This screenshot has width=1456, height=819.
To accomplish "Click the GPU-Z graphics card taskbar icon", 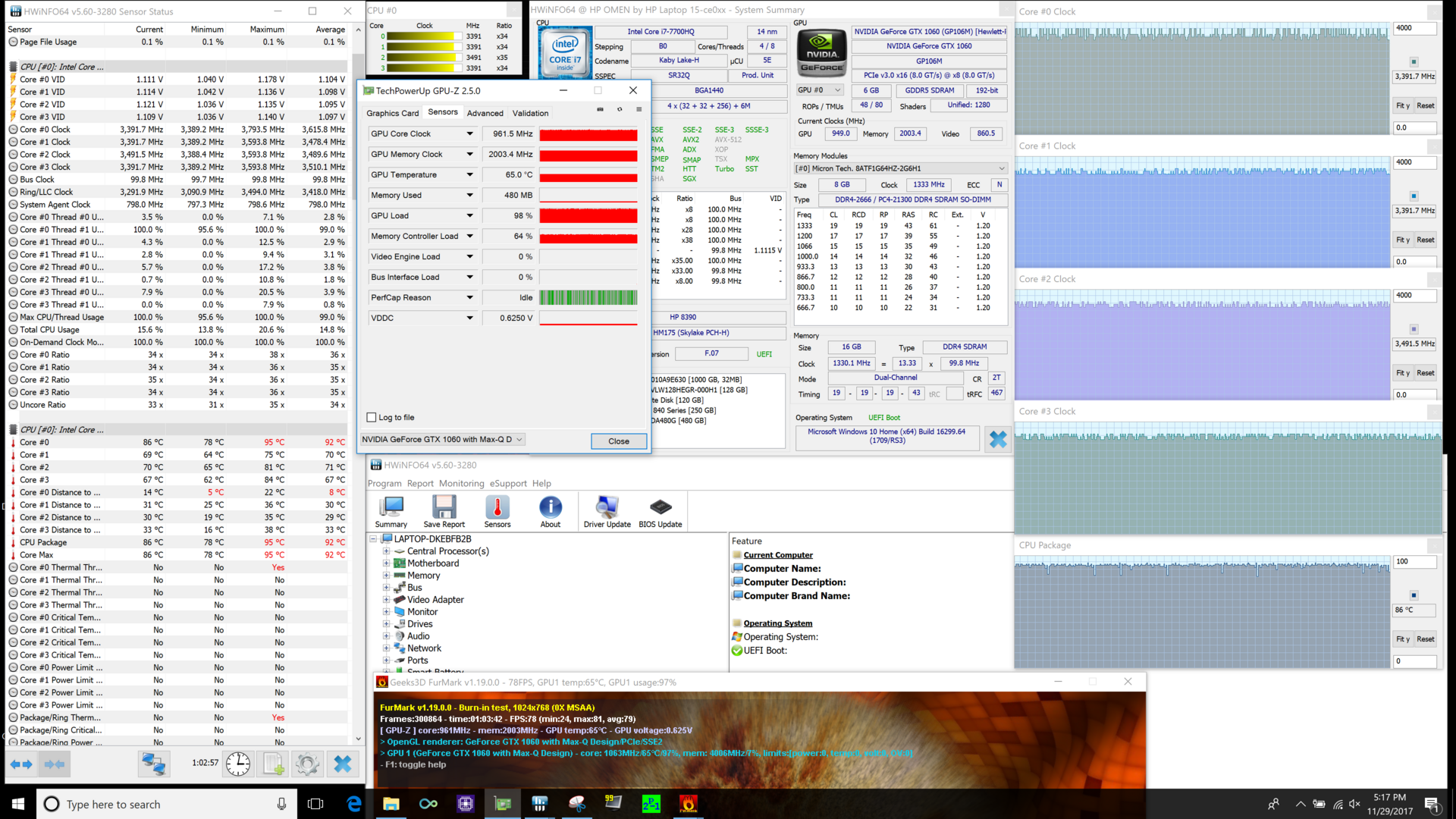I will (503, 804).
